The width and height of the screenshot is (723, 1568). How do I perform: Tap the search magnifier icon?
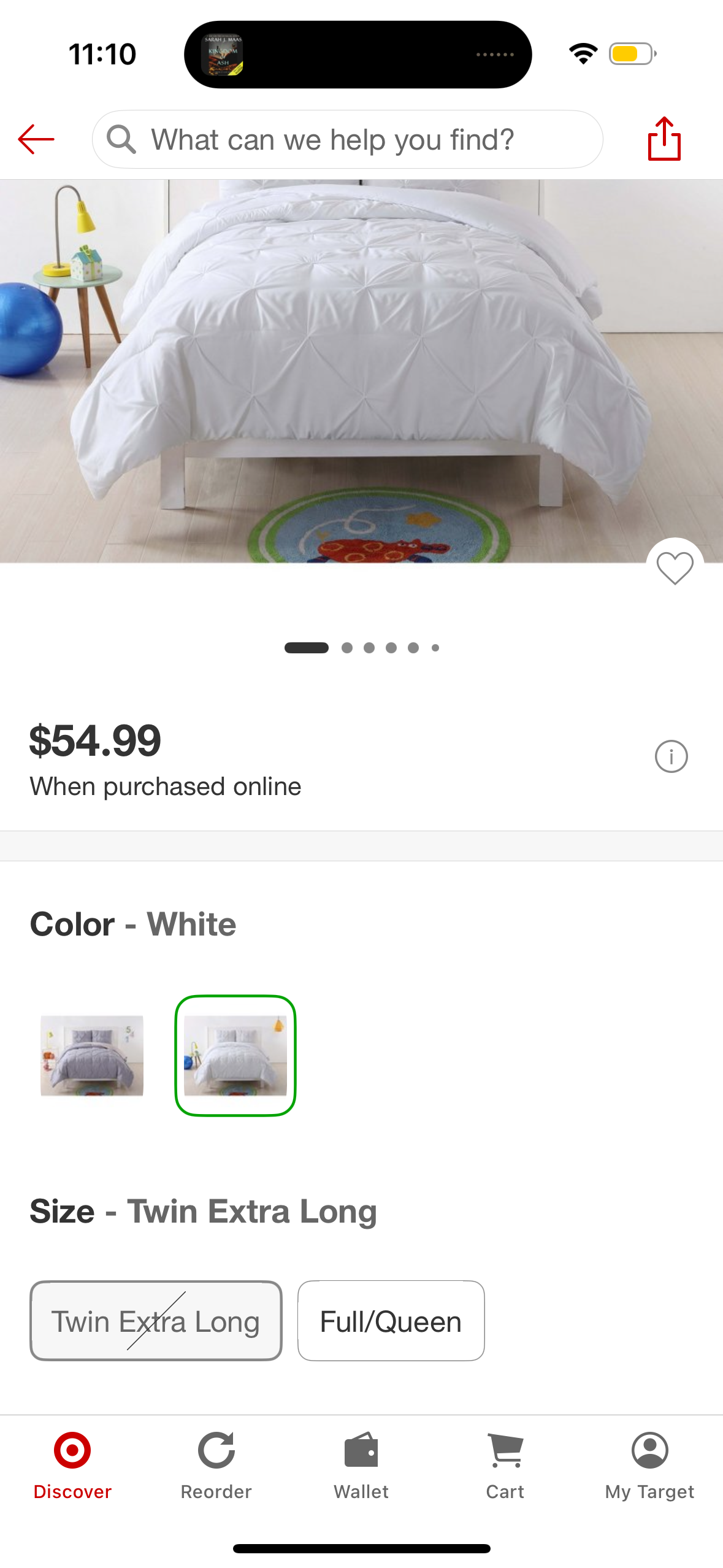[121, 139]
